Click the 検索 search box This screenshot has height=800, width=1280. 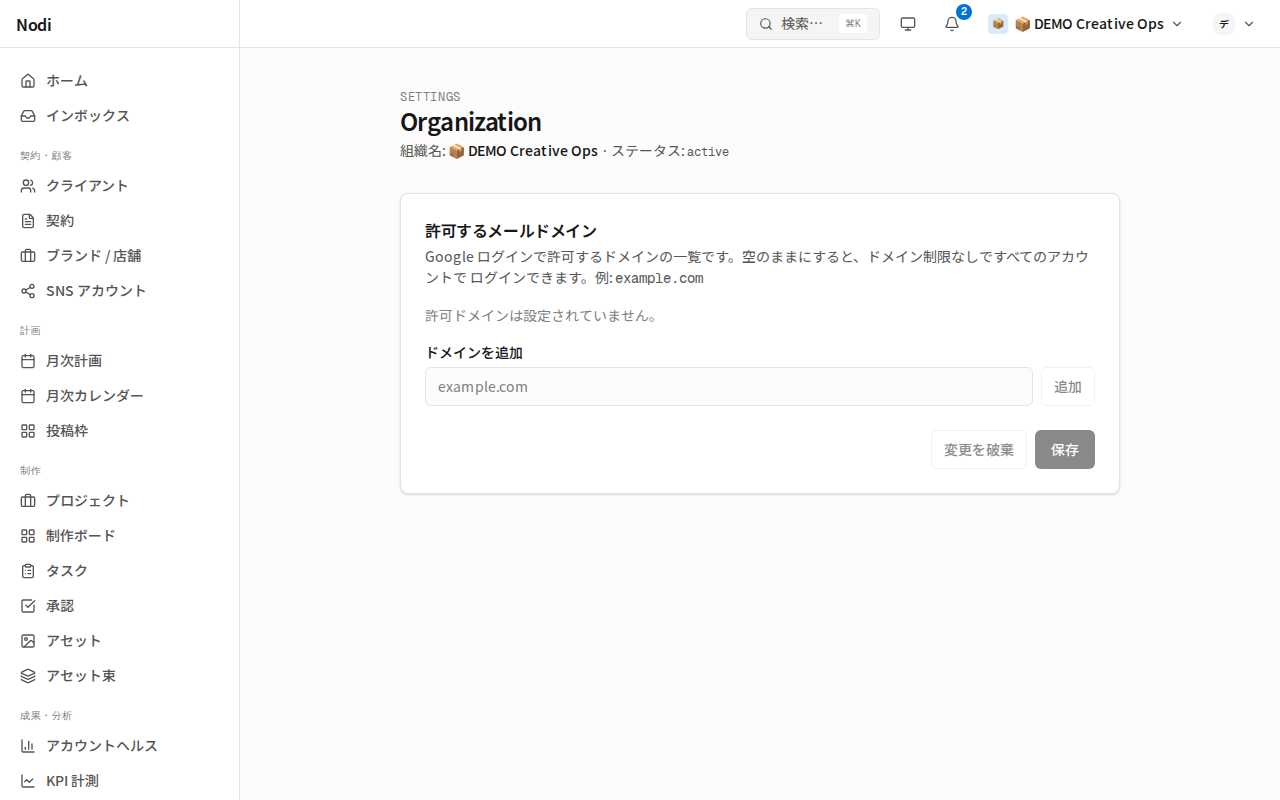pos(813,24)
